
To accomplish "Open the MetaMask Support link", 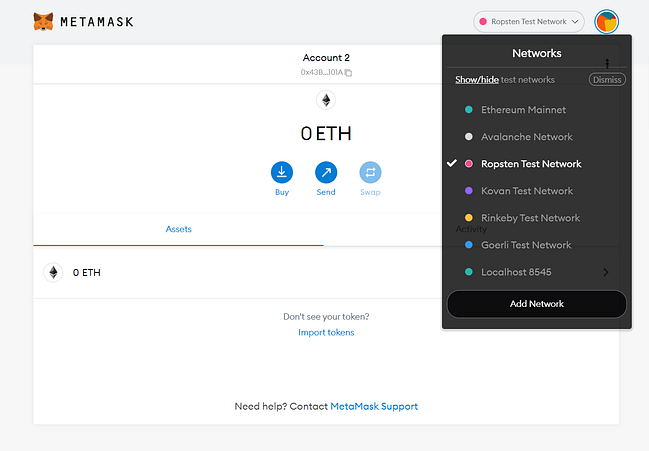I will click(374, 406).
